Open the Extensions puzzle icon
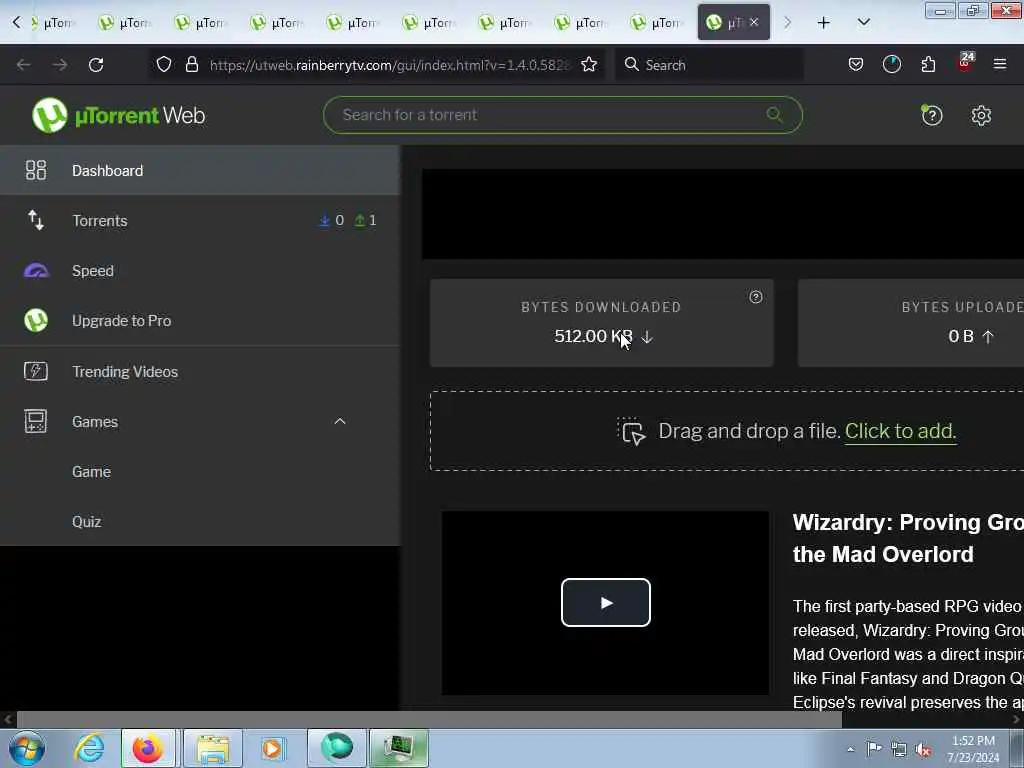The width and height of the screenshot is (1024, 768). point(928,65)
